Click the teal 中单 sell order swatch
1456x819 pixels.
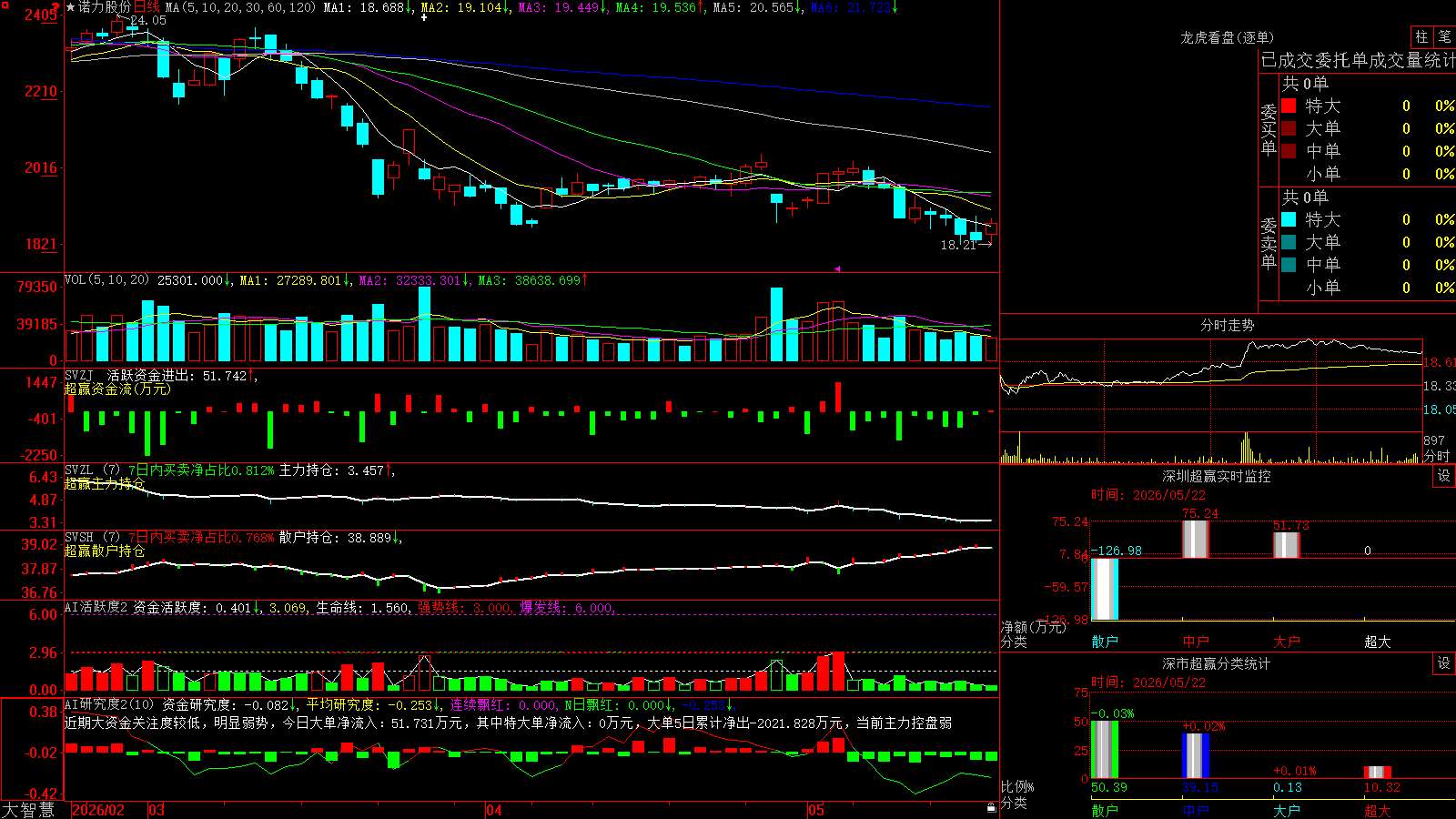pos(1289,265)
